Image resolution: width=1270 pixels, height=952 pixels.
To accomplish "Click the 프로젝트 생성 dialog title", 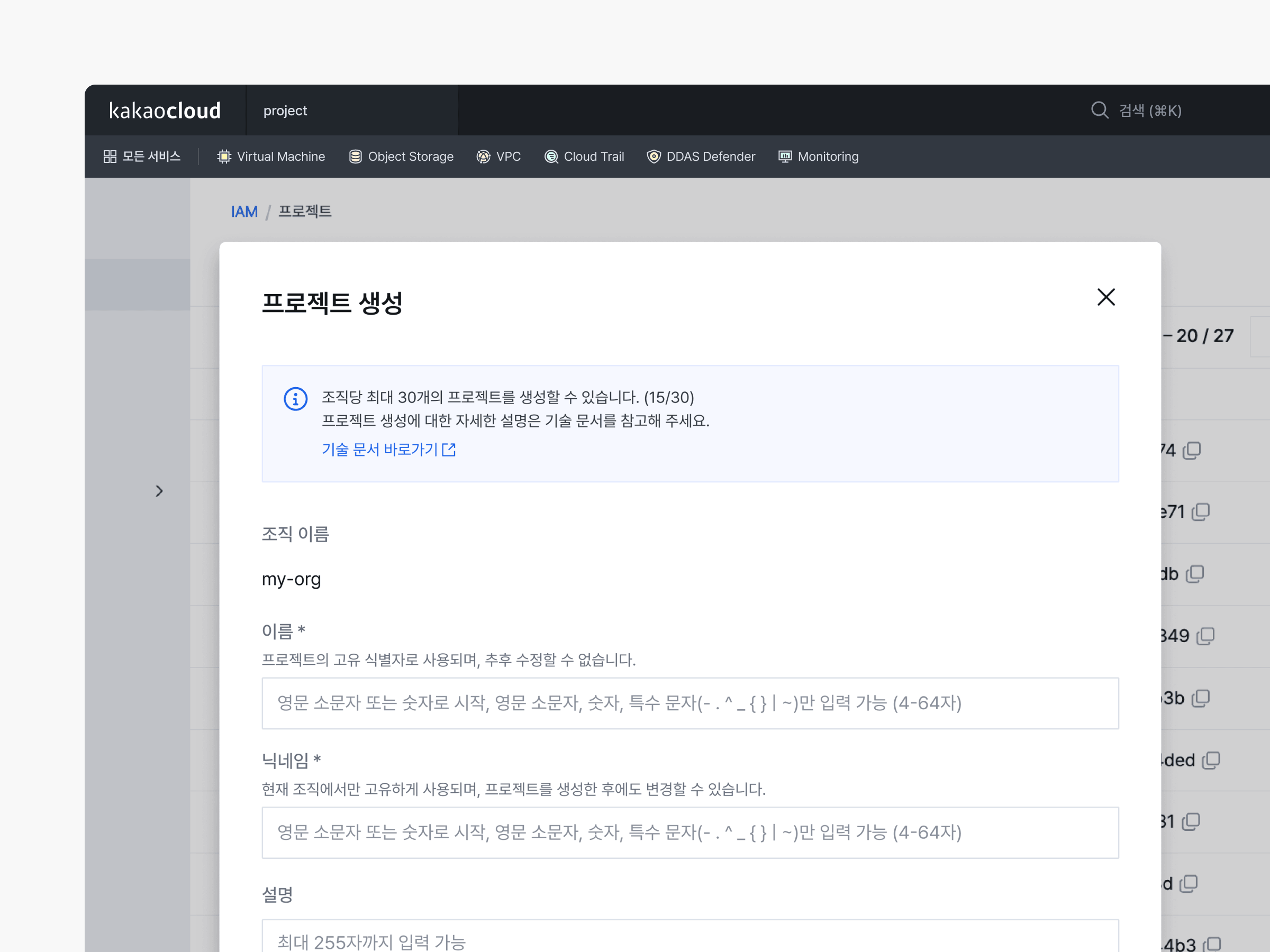I will (x=332, y=303).
